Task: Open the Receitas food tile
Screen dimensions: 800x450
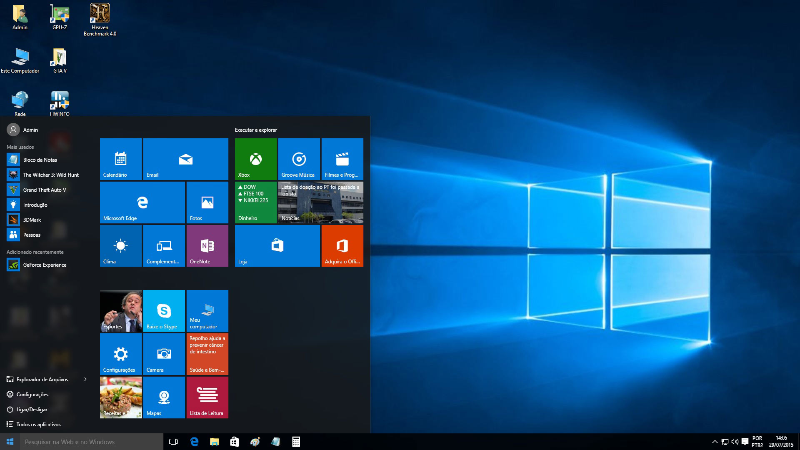Action: (x=121, y=397)
